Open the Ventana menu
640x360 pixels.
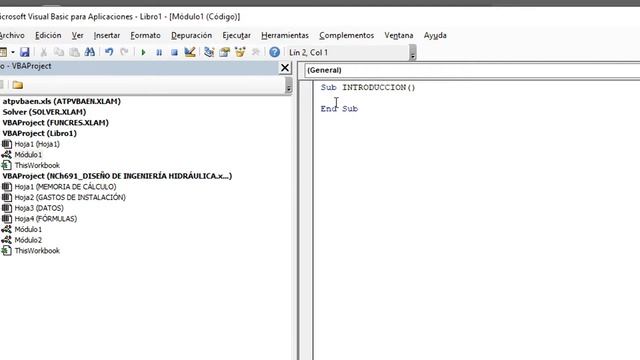(x=399, y=36)
